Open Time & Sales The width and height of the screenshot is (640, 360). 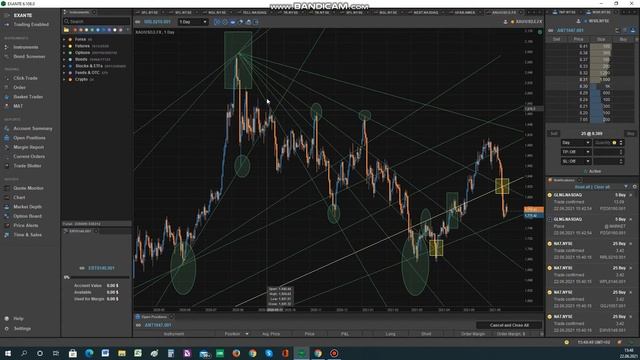pyautogui.click(x=27, y=235)
